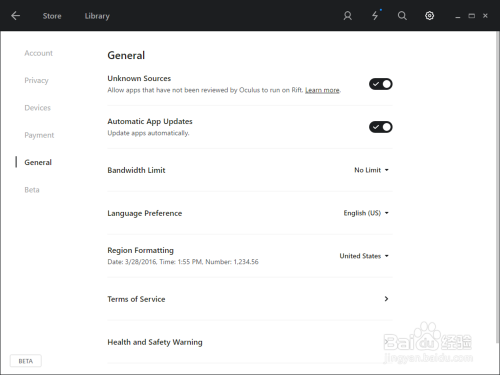Open Account settings section
The width and height of the screenshot is (500, 375).
(38, 53)
